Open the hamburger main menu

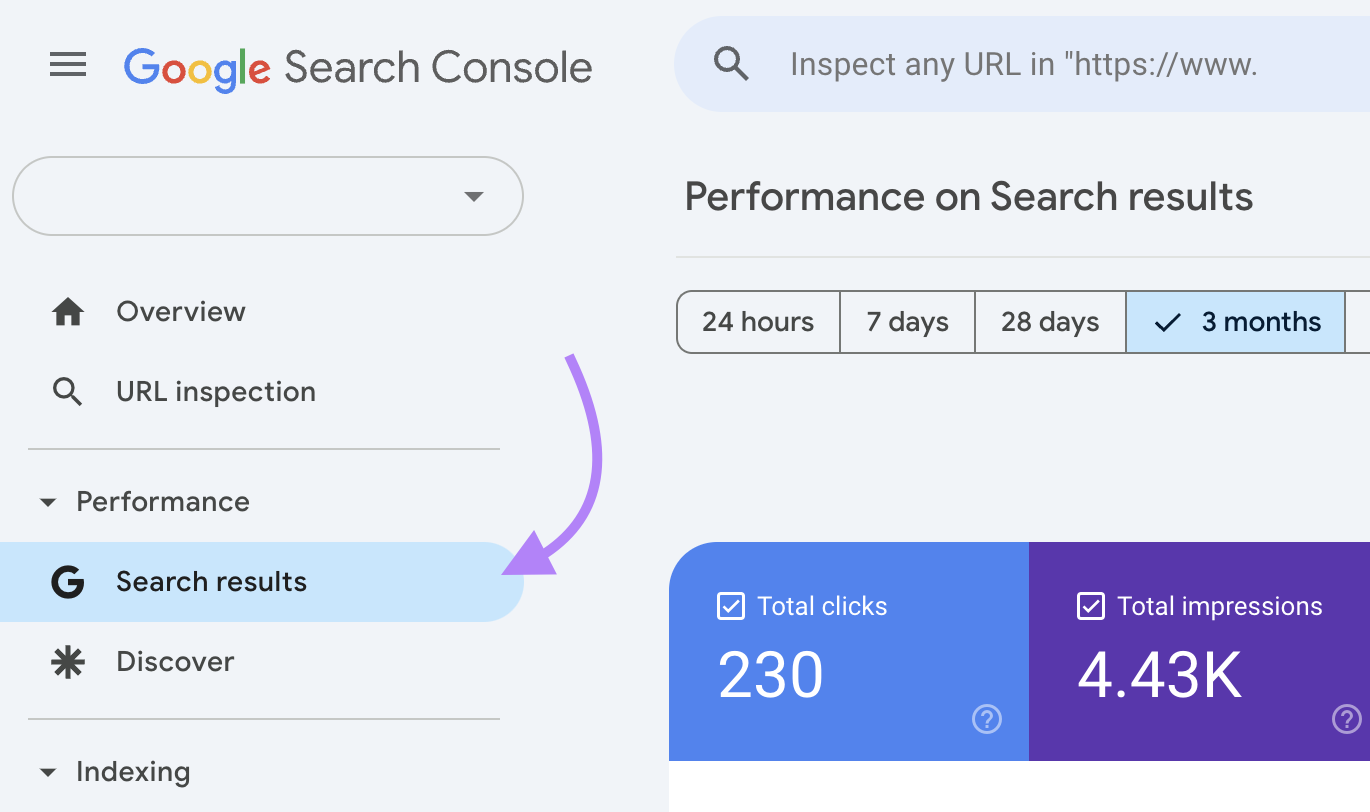coord(68,66)
